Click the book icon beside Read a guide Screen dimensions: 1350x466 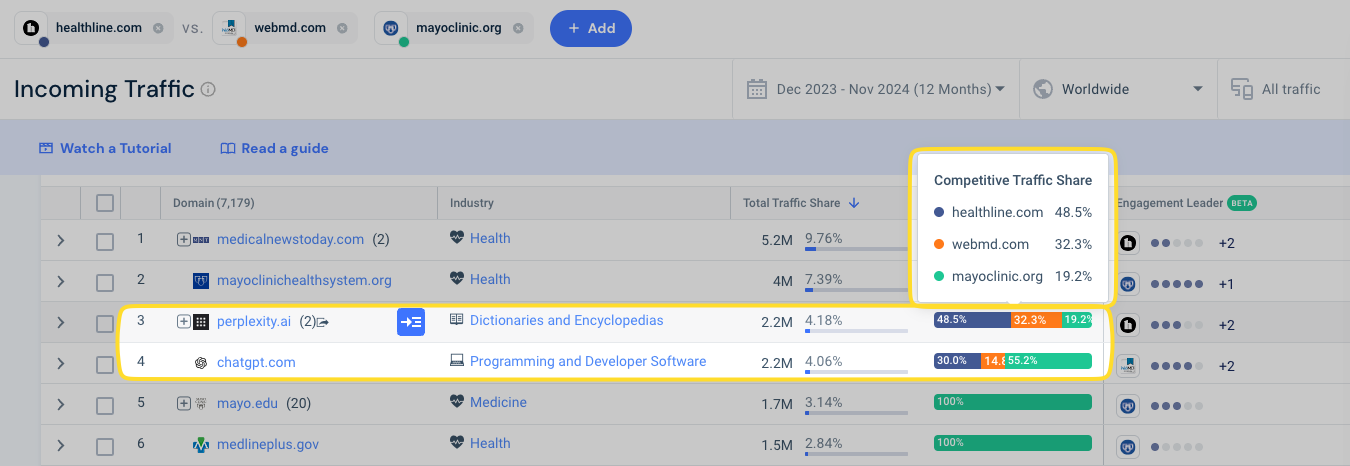[x=227, y=148]
